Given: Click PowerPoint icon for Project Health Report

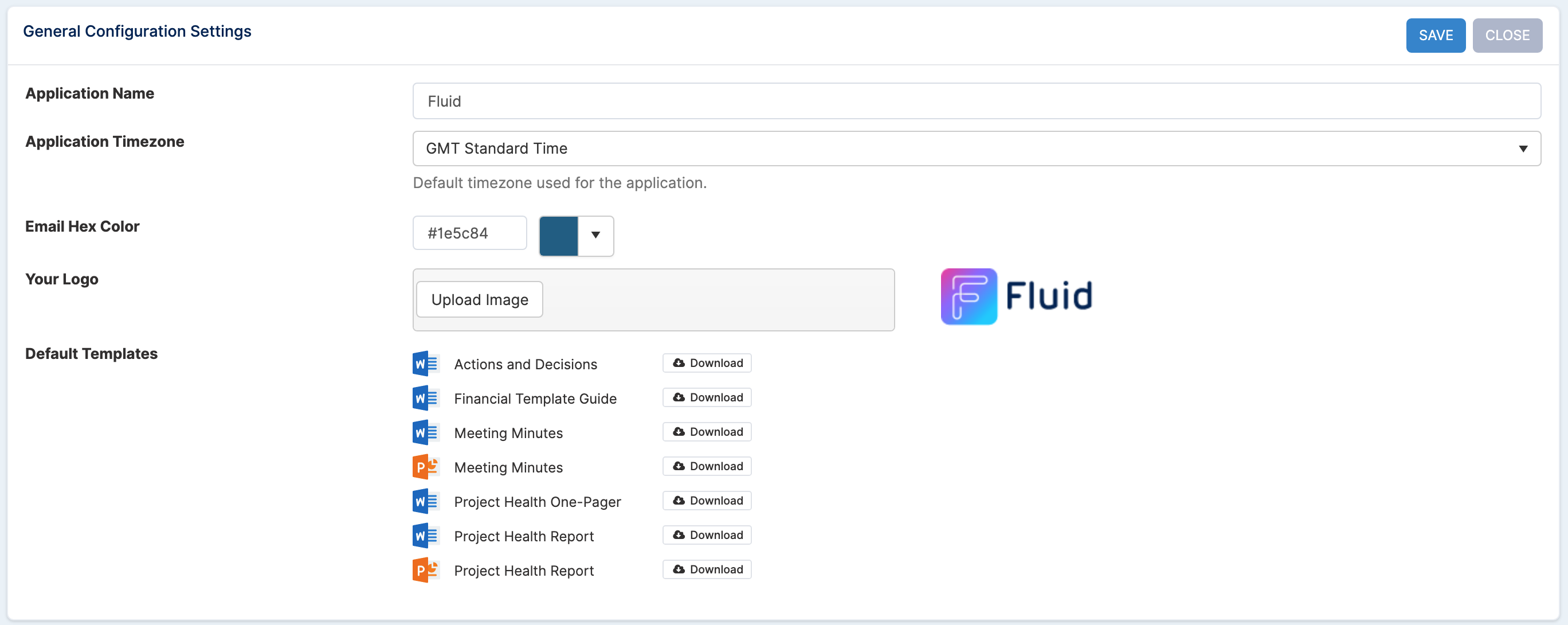Looking at the screenshot, I should coord(425,570).
